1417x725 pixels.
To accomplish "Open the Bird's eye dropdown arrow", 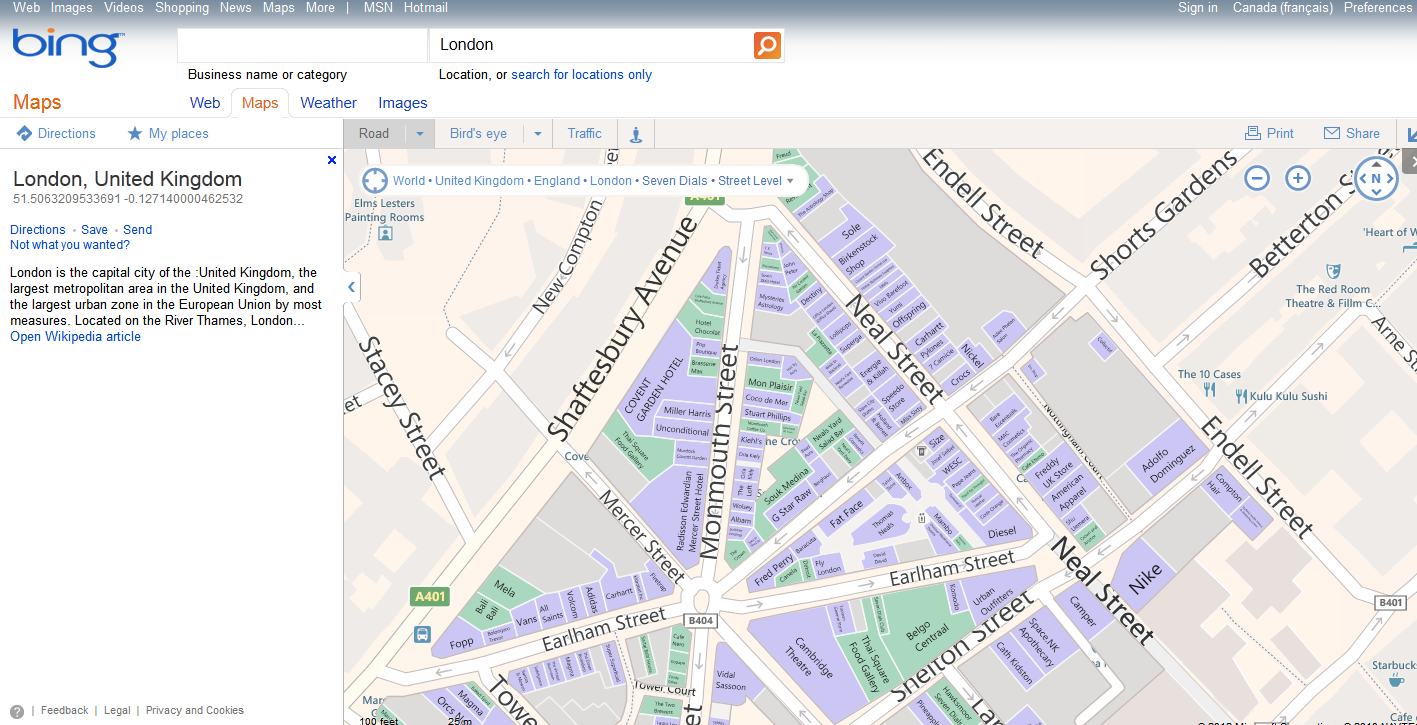I will coord(537,133).
